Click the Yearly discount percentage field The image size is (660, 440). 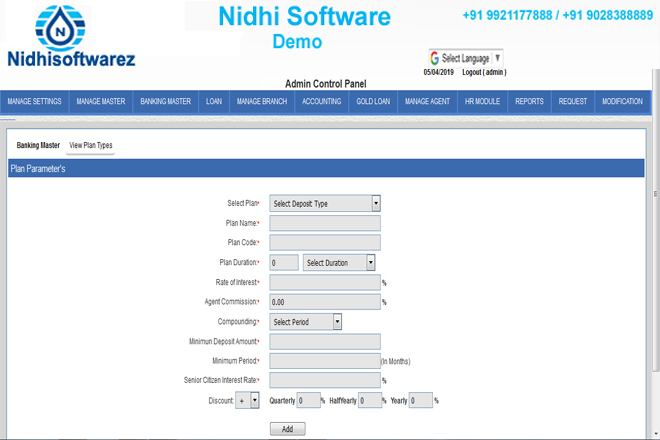click(x=421, y=400)
